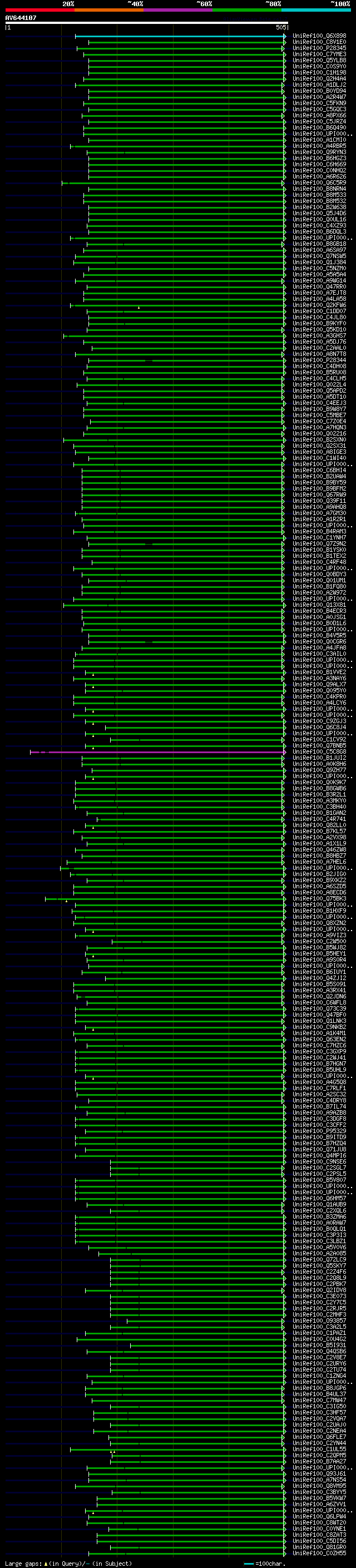356x1568 pixels.
Task: Select hit label UniRef100_Q9ZH77
Action: point(319,770)
